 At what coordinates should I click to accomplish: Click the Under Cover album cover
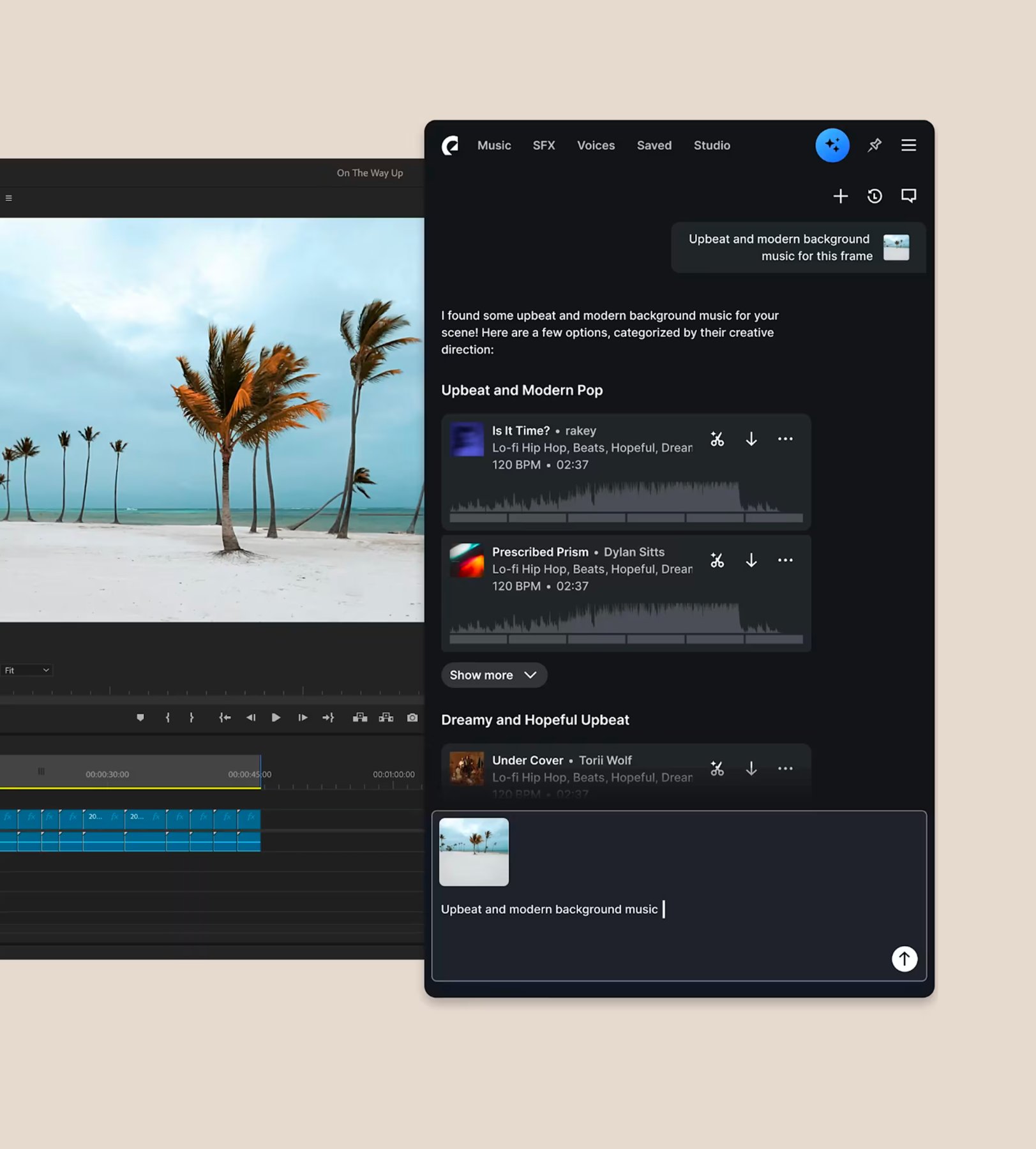point(467,769)
